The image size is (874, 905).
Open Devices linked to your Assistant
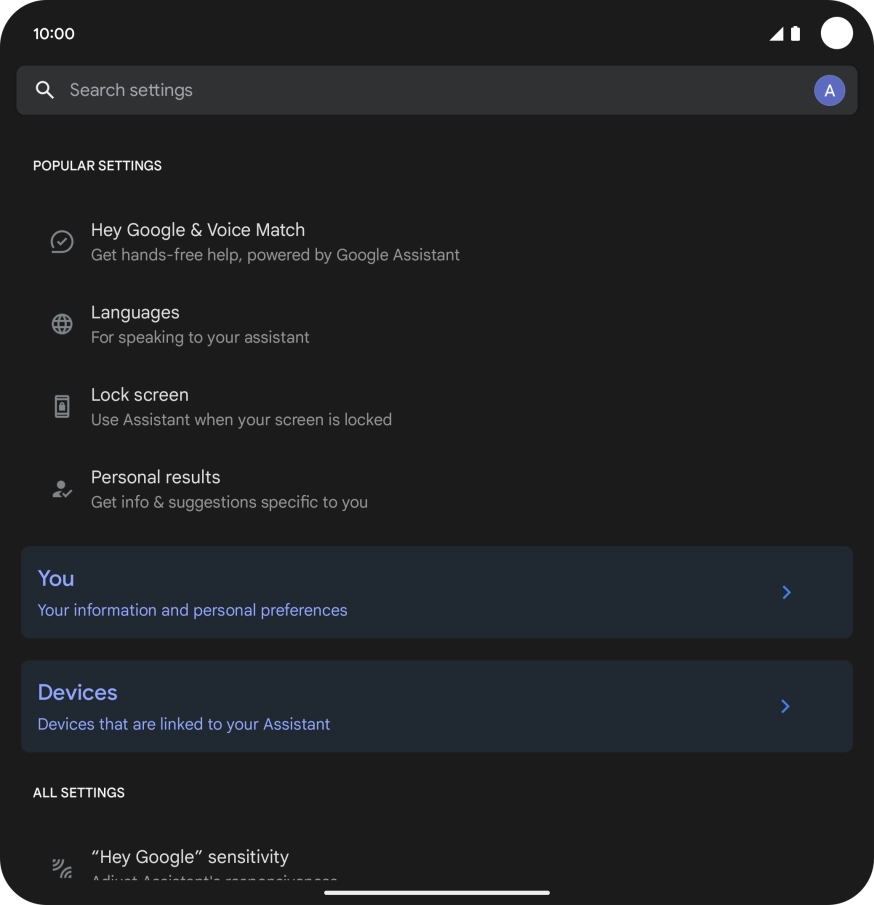(184, 723)
